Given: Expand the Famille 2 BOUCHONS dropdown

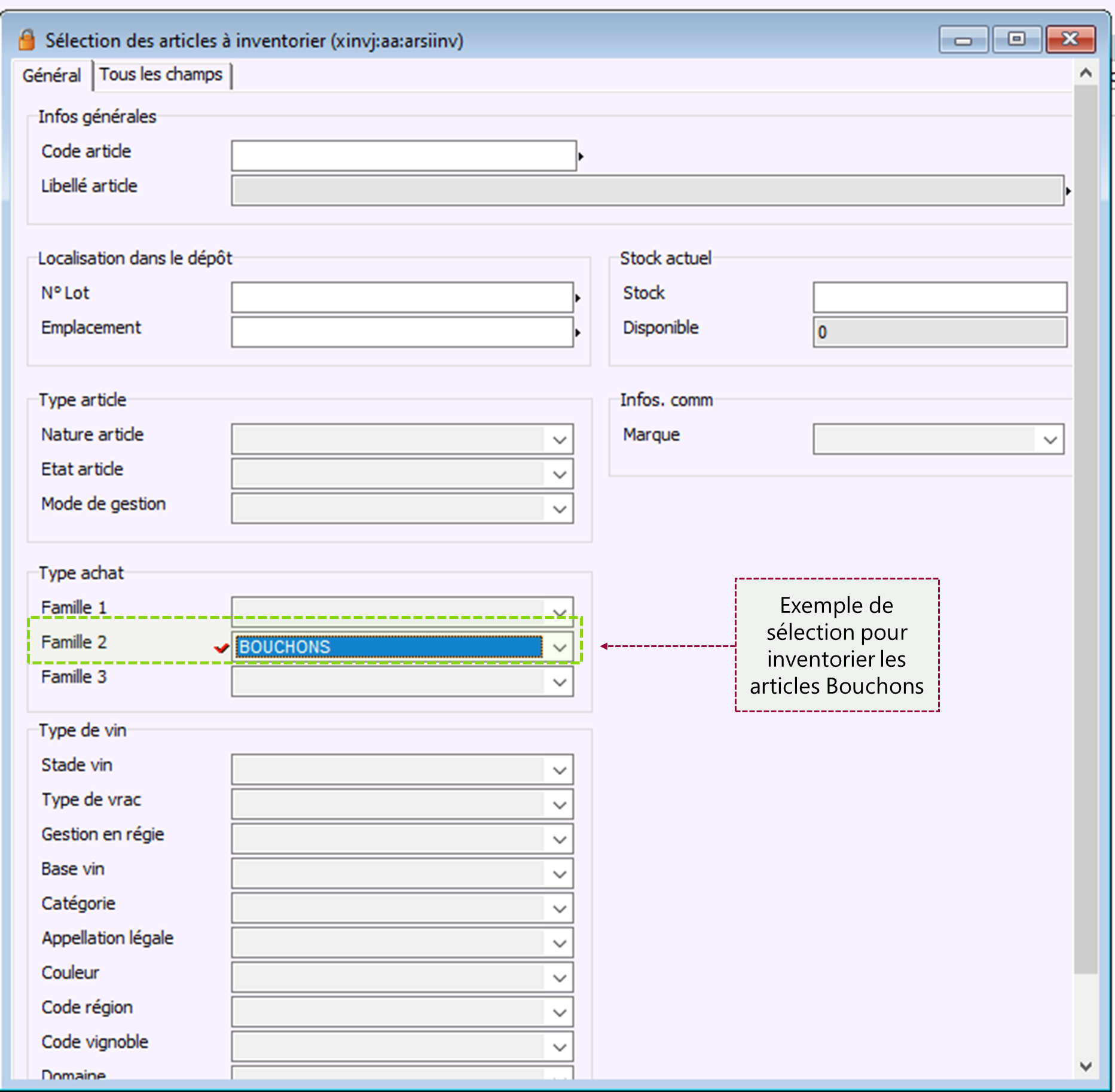Looking at the screenshot, I should (x=559, y=648).
